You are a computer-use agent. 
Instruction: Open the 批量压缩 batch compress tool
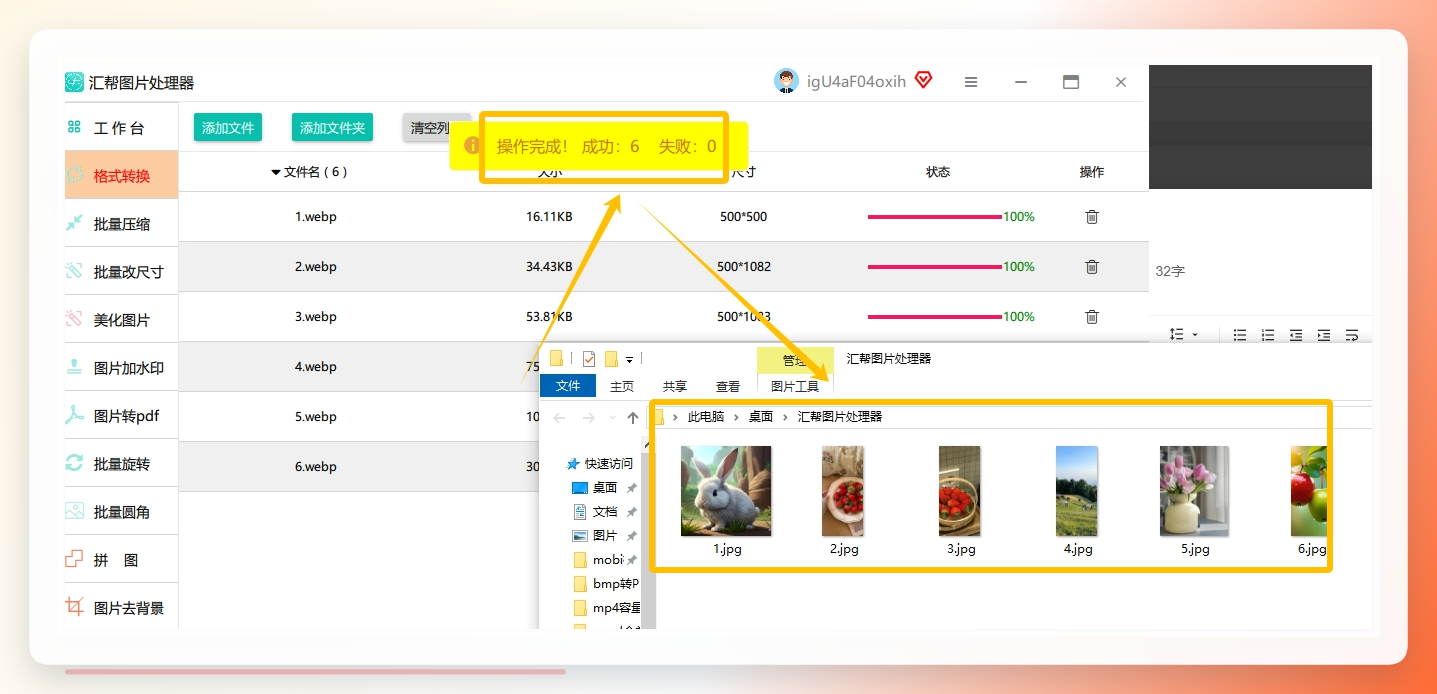(x=121, y=224)
